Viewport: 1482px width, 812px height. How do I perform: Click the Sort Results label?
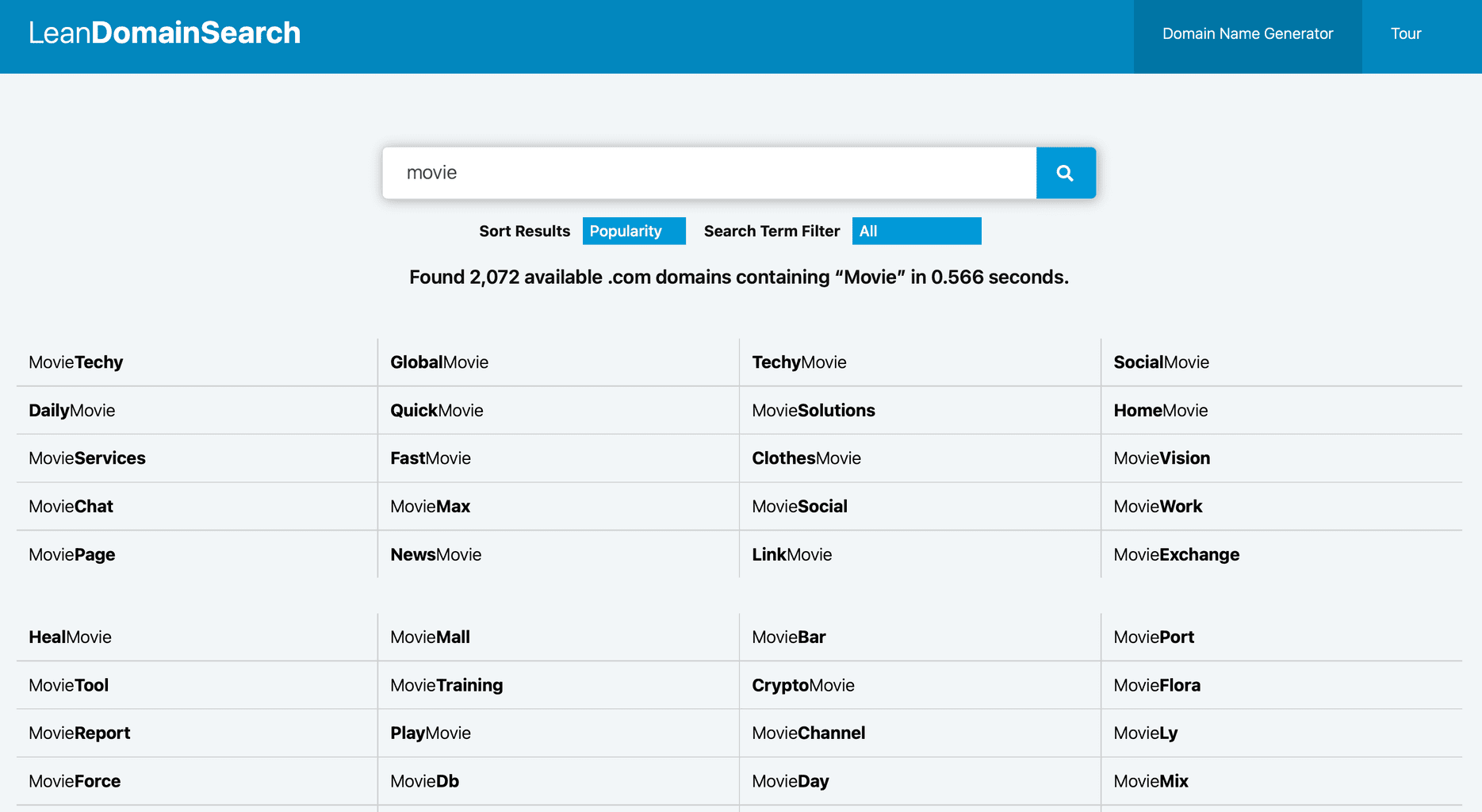525,231
